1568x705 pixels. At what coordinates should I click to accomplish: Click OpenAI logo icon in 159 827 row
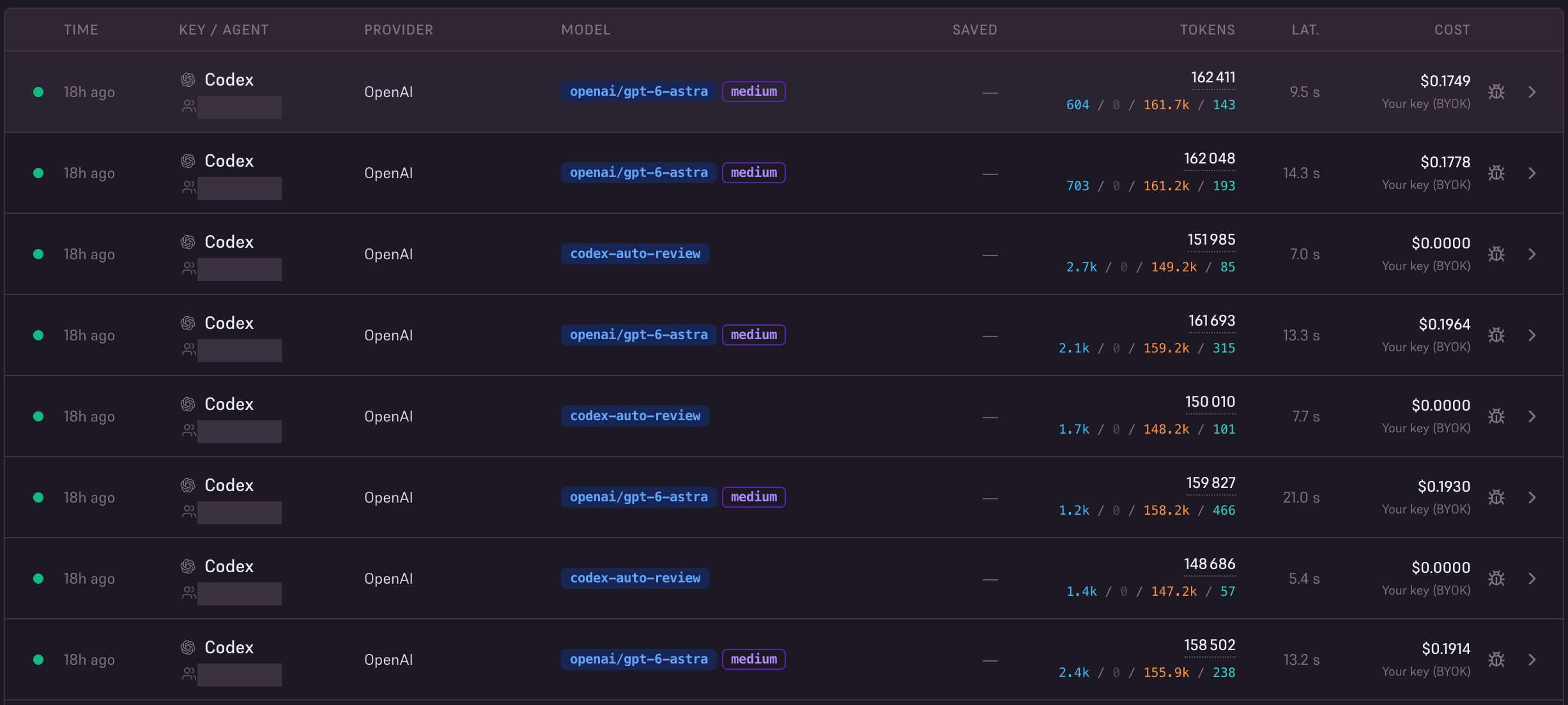[x=188, y=485]
